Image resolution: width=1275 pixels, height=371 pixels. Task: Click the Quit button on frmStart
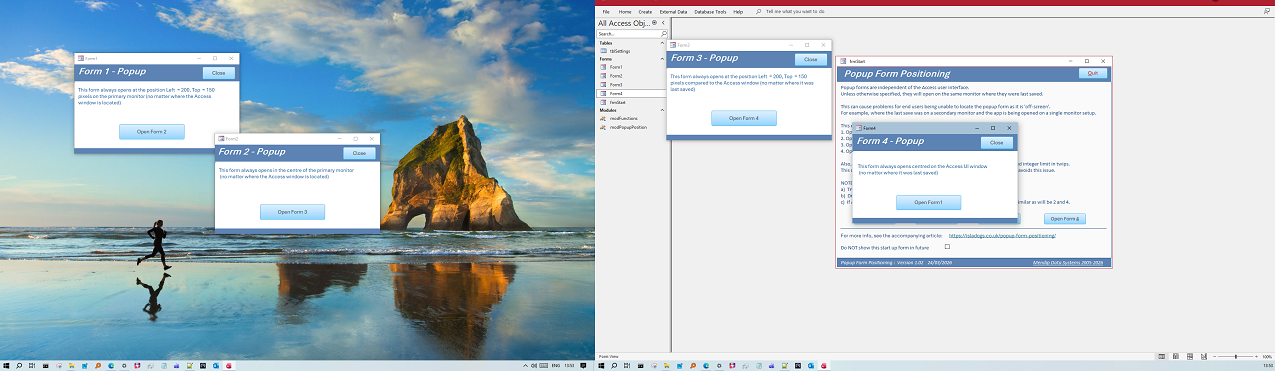1093,73
